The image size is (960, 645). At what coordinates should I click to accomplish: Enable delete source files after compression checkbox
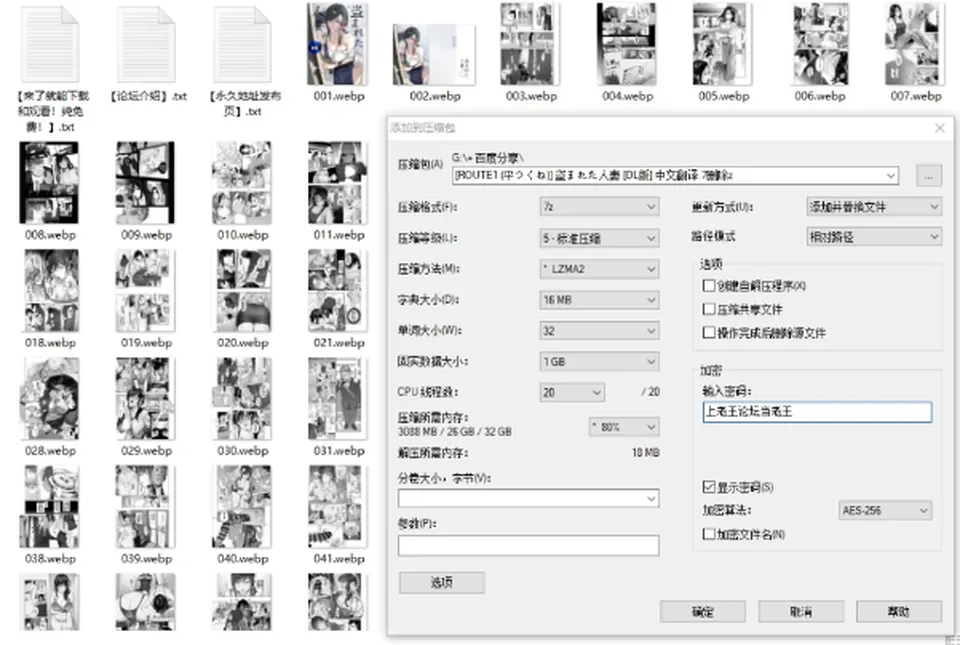[x=709, y=332]
